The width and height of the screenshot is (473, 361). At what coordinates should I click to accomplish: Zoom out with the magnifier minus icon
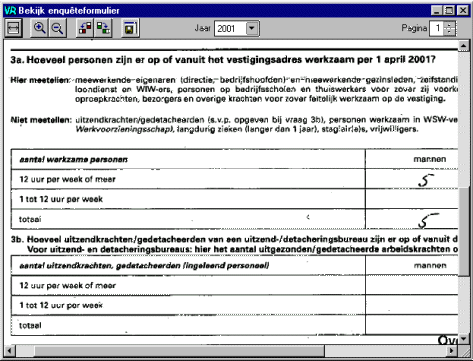[x=57, y=28]
